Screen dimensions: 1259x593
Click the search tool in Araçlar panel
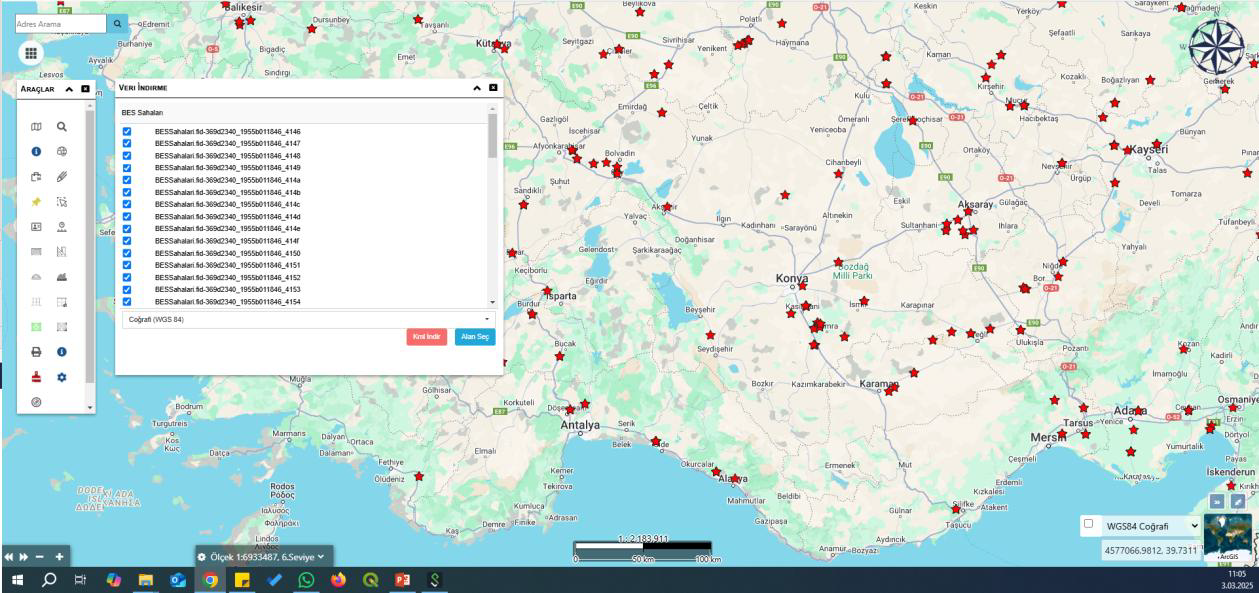pos(61,127)
